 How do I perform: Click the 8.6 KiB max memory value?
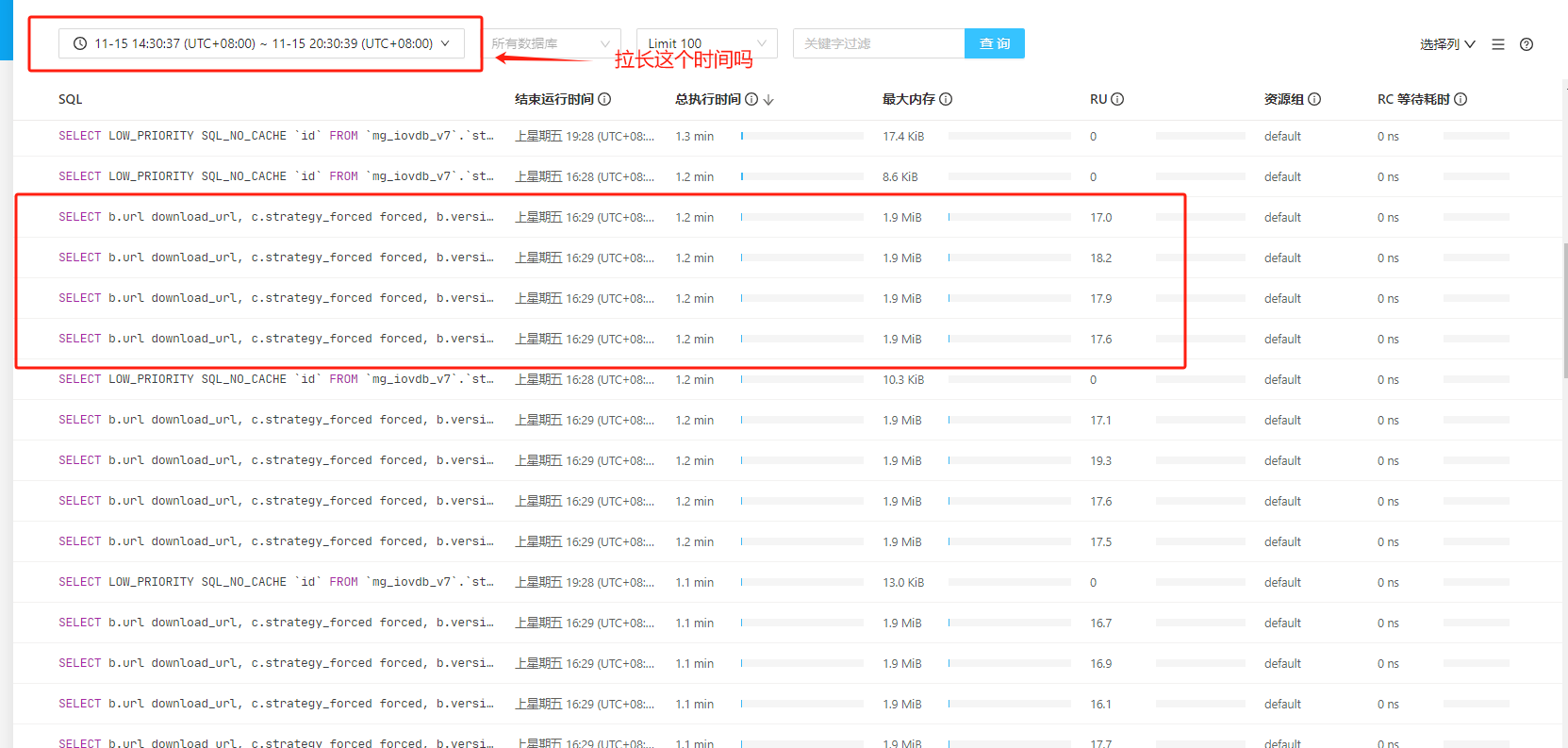click(x=900, y=176)
